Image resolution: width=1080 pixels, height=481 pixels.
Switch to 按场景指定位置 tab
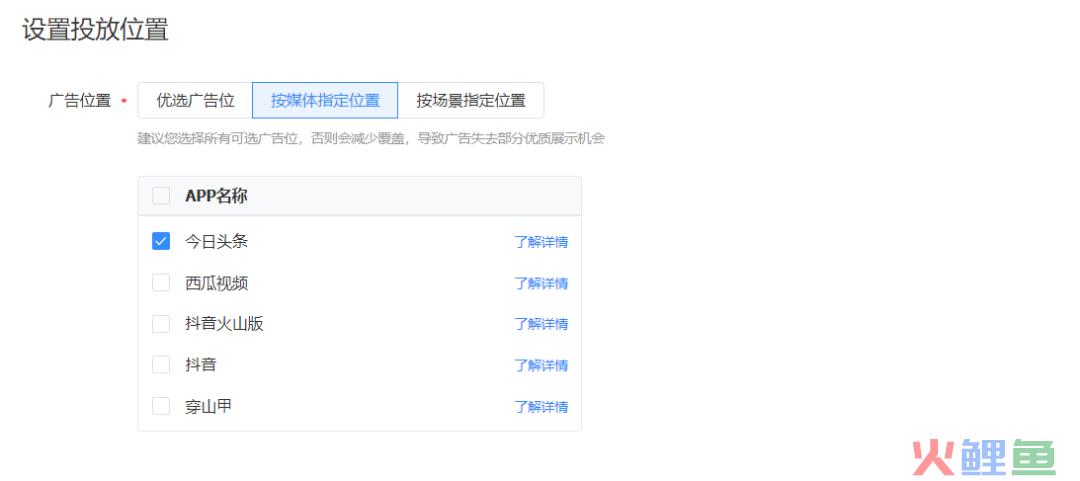point(471,101)
